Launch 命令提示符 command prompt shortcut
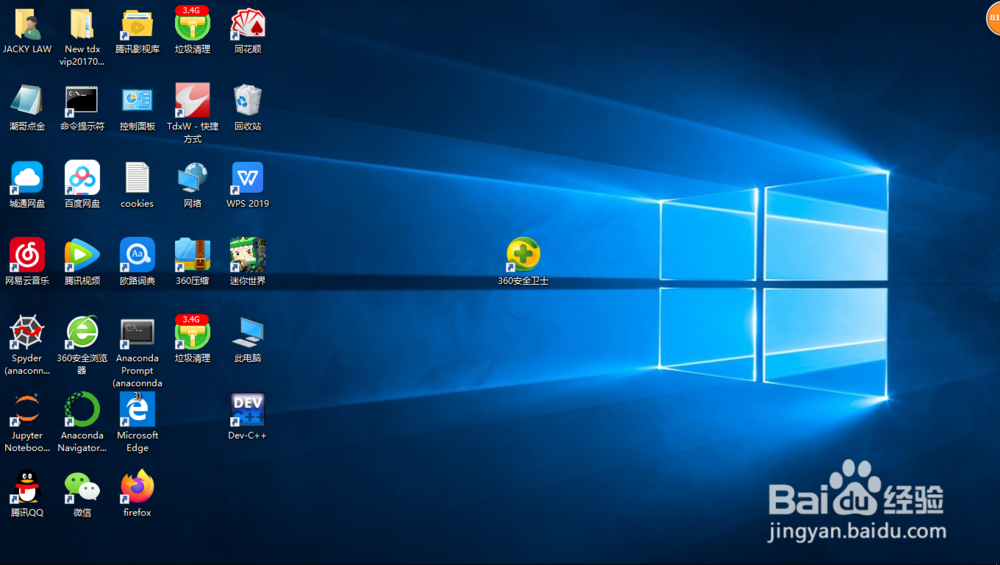Viewport: 1000px width, 565px height. (x=82, y=101)
